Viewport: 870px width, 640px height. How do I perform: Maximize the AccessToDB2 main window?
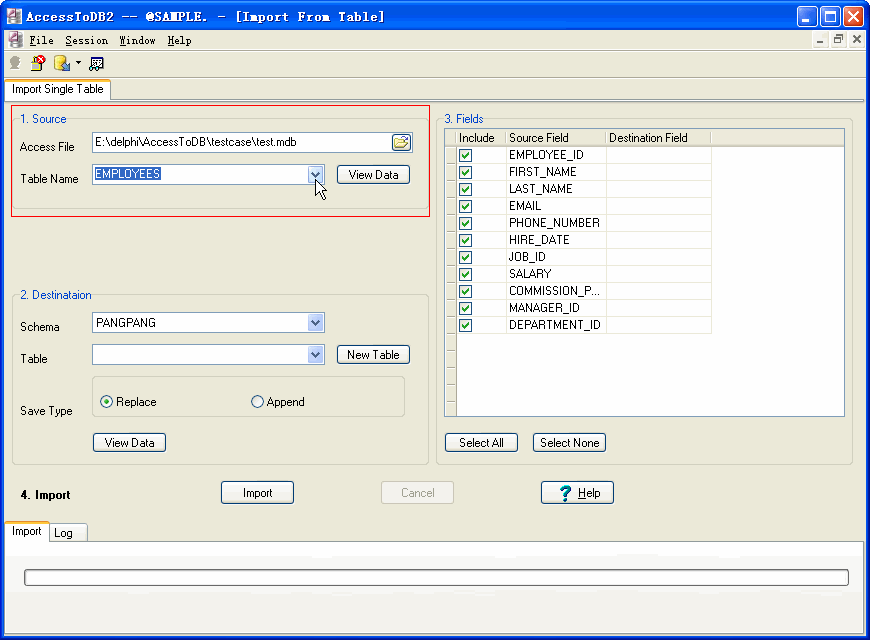[831, 16]
